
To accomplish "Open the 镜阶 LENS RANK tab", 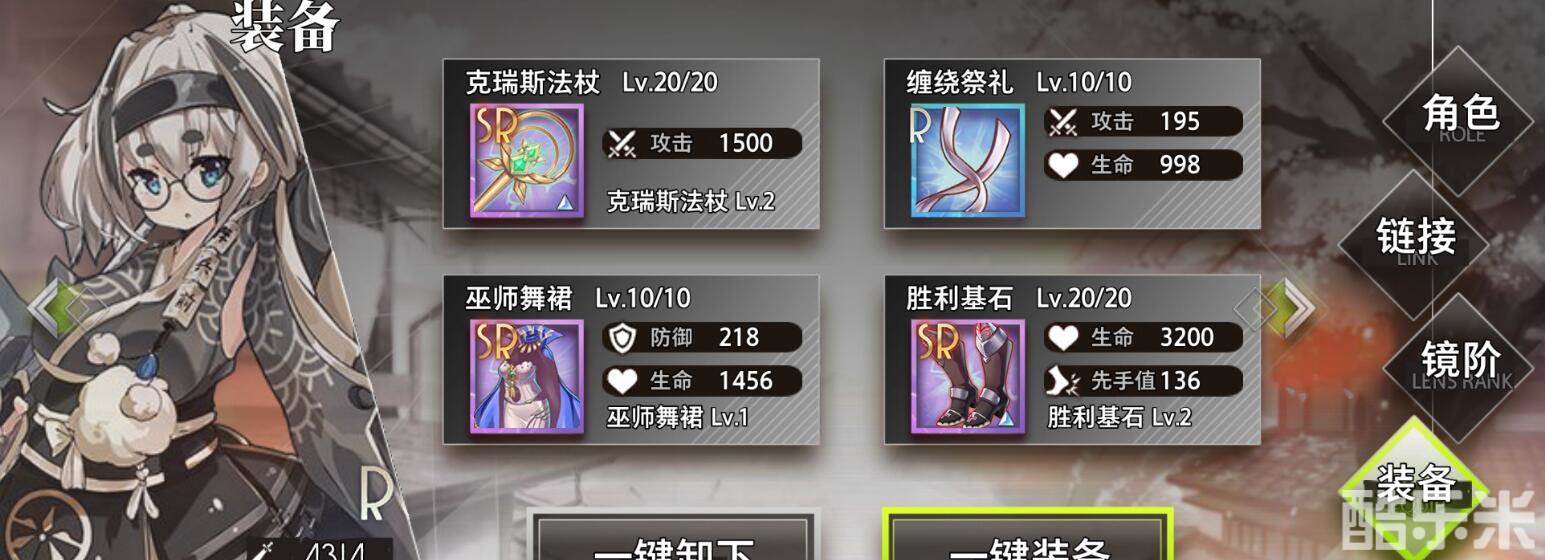I will (x=1460, y=364).
